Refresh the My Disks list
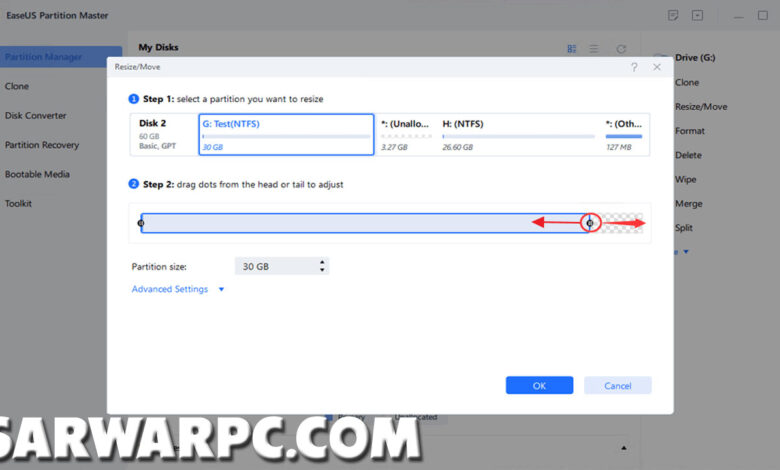 (621, 49)
